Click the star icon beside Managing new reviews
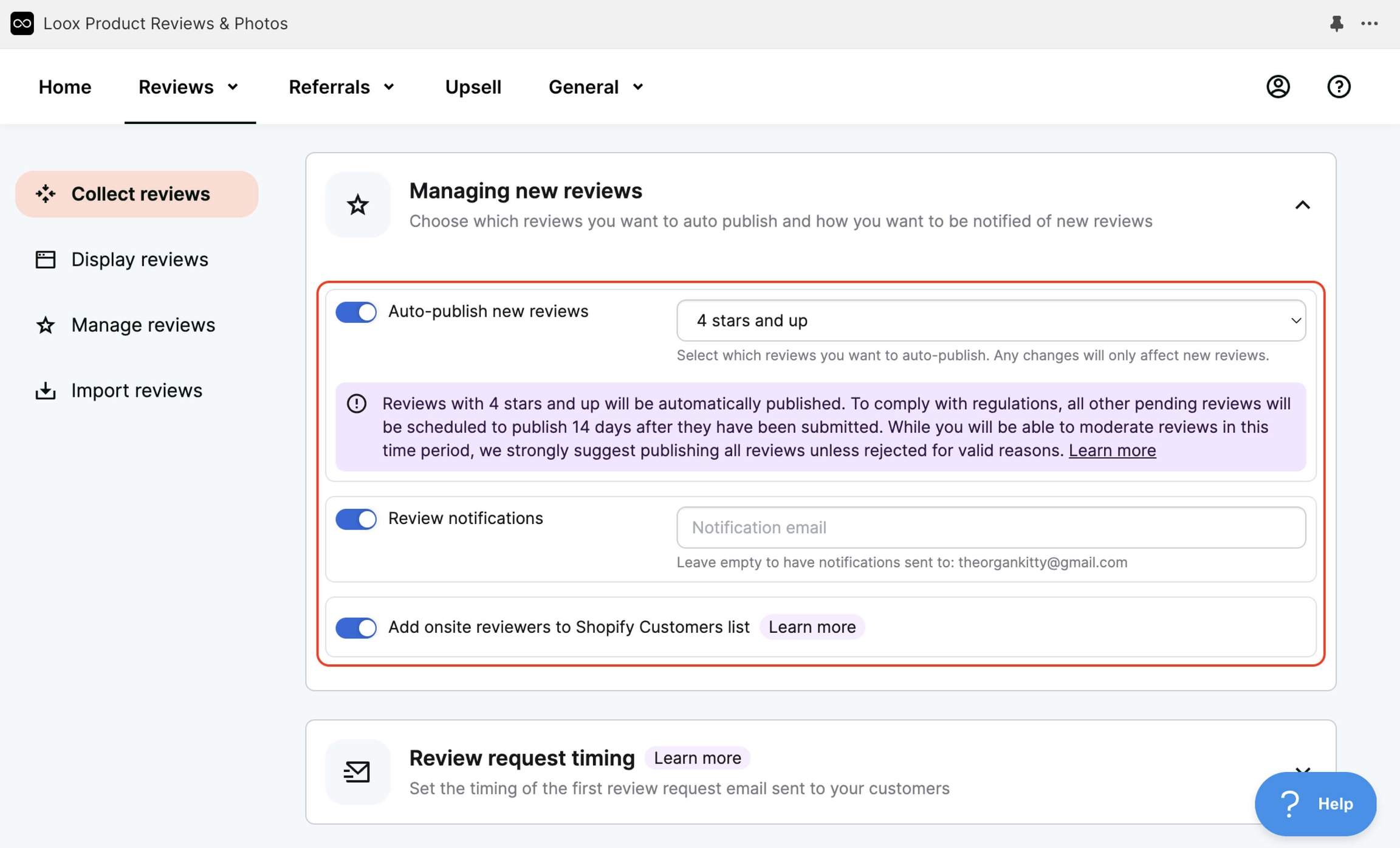 pos(357,205)
